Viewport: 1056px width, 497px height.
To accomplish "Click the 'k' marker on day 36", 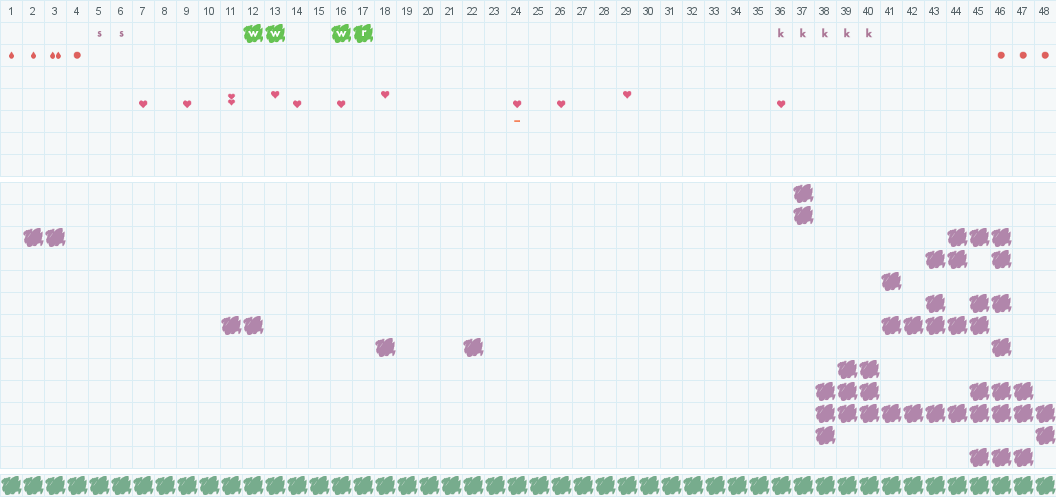I will click(781, 33).
